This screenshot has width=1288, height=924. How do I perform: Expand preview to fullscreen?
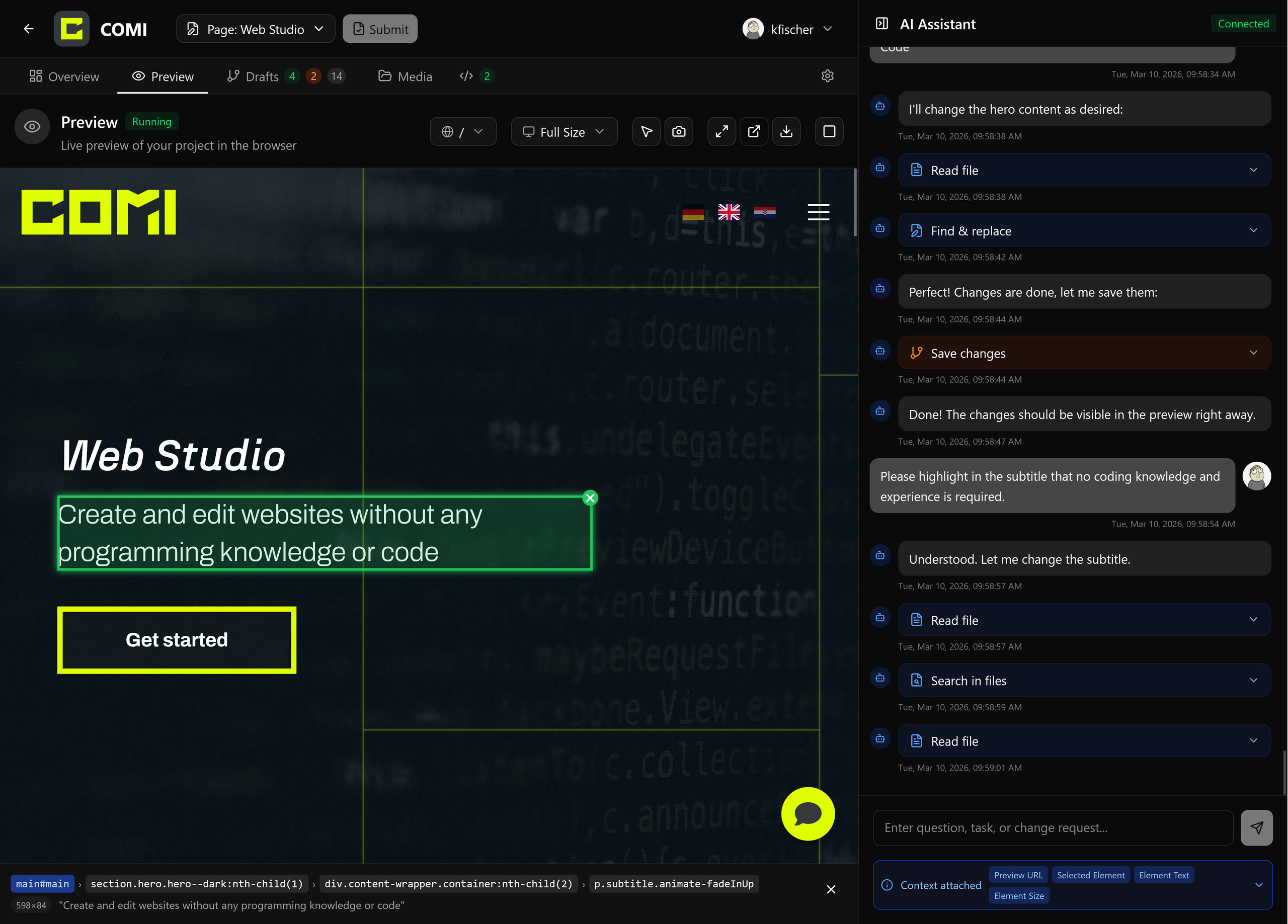[722, 132]
